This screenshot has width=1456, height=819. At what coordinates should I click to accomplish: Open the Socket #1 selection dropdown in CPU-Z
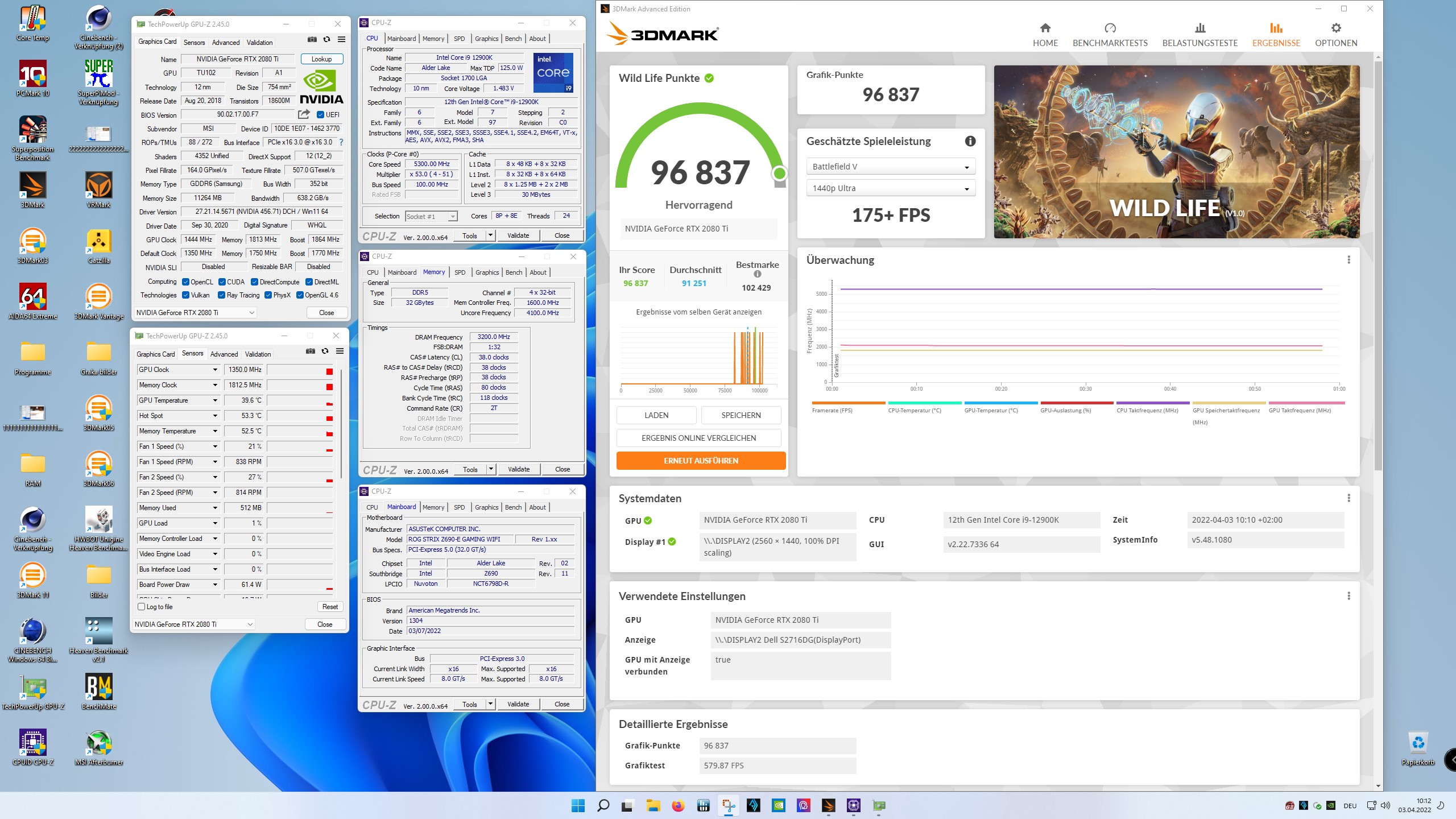tap(431, 217)
